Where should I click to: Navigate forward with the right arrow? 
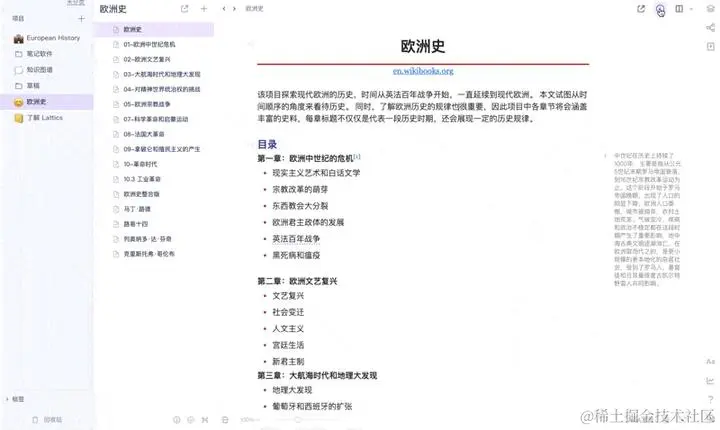pos(234,9)
